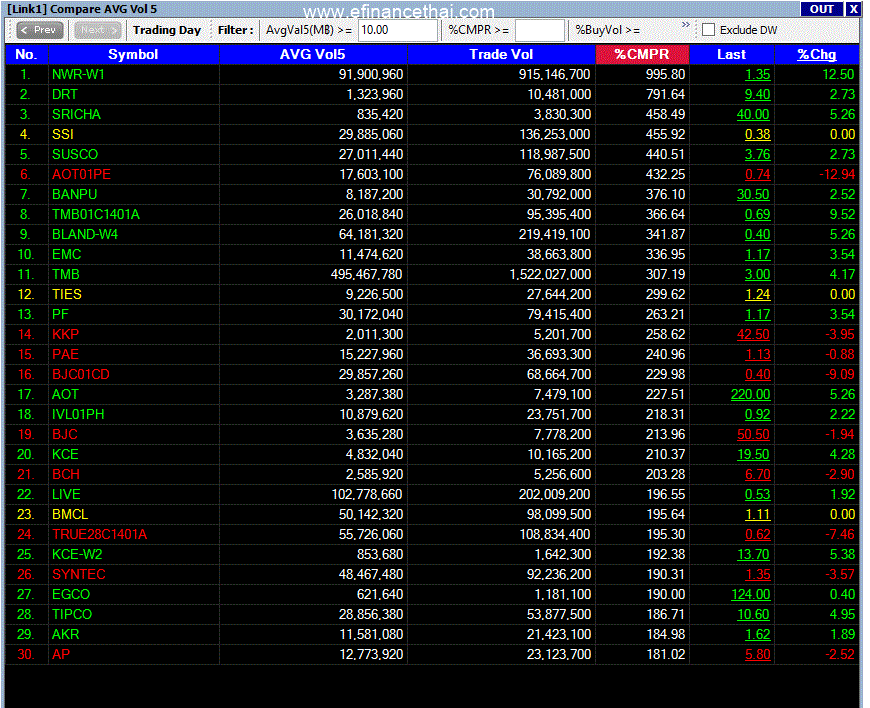The image size is (870, 708).
Task: Select symbol NWR-W1
Action: (78, 74)
